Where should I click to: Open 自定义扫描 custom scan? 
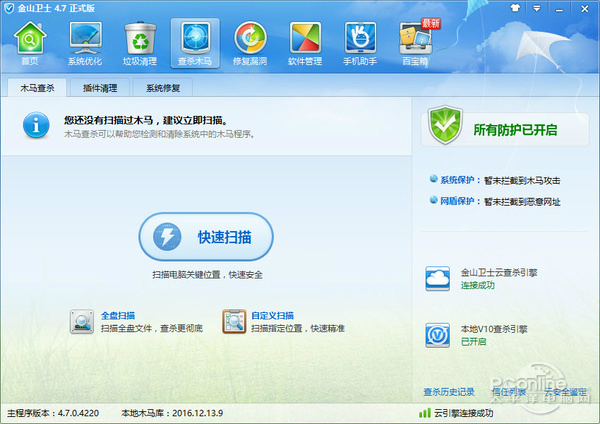click(272, 315)
